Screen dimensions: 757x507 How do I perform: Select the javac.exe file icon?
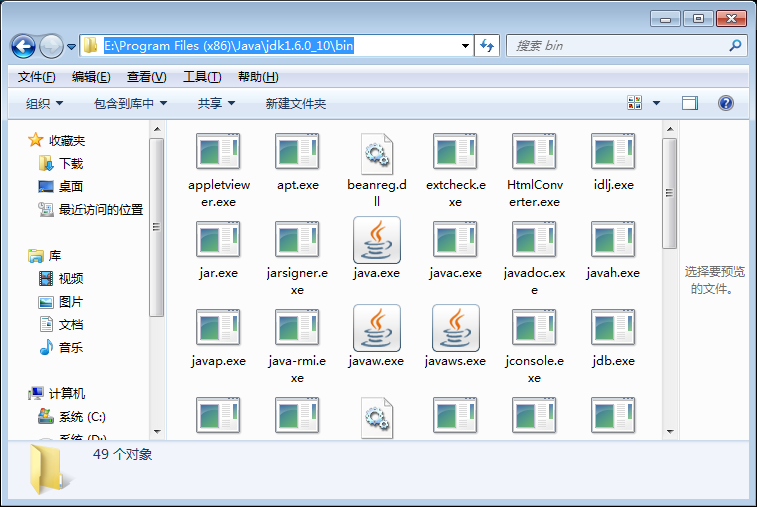coord(455,240)
